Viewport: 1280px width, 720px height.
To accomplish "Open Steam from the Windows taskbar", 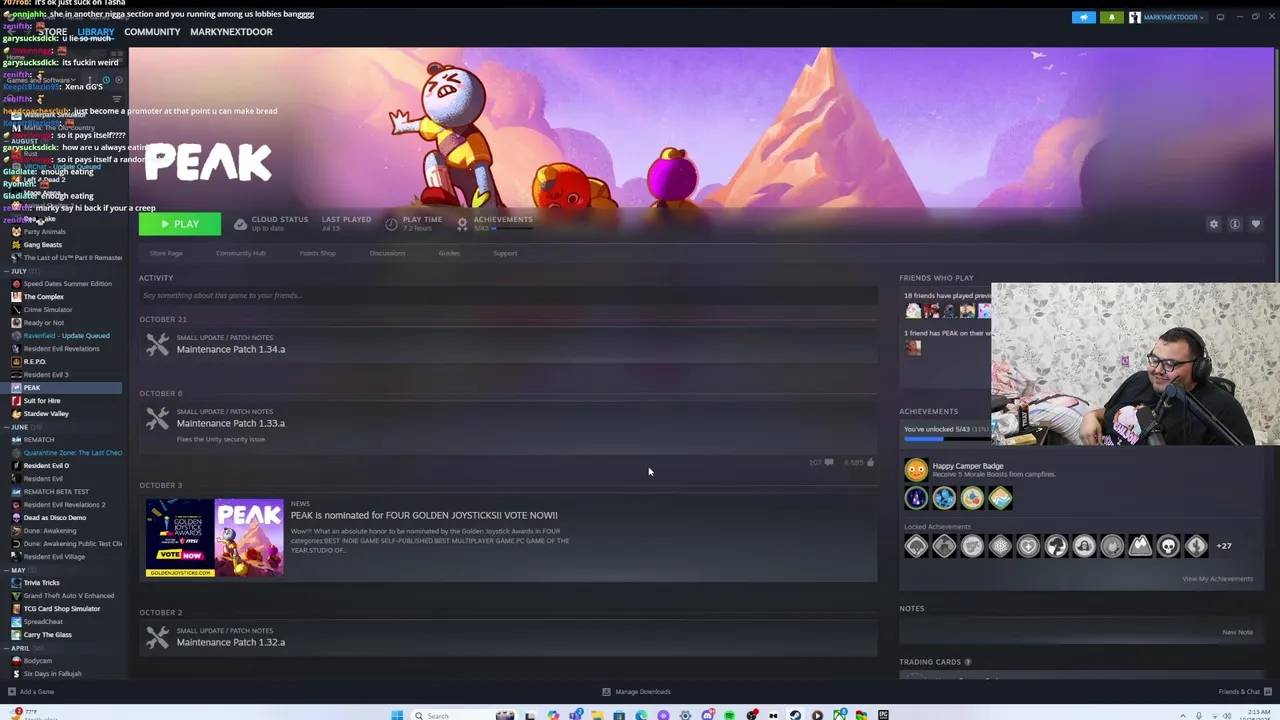I will tap(795, 715).
